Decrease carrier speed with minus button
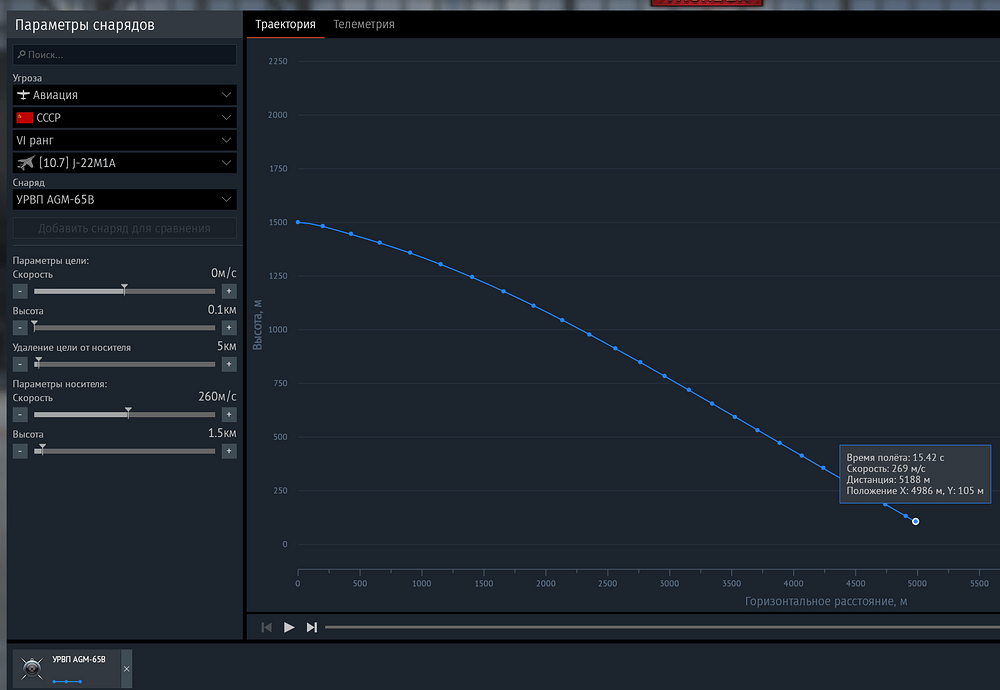This screenshot has width=1000, height=690. point(20,415)
